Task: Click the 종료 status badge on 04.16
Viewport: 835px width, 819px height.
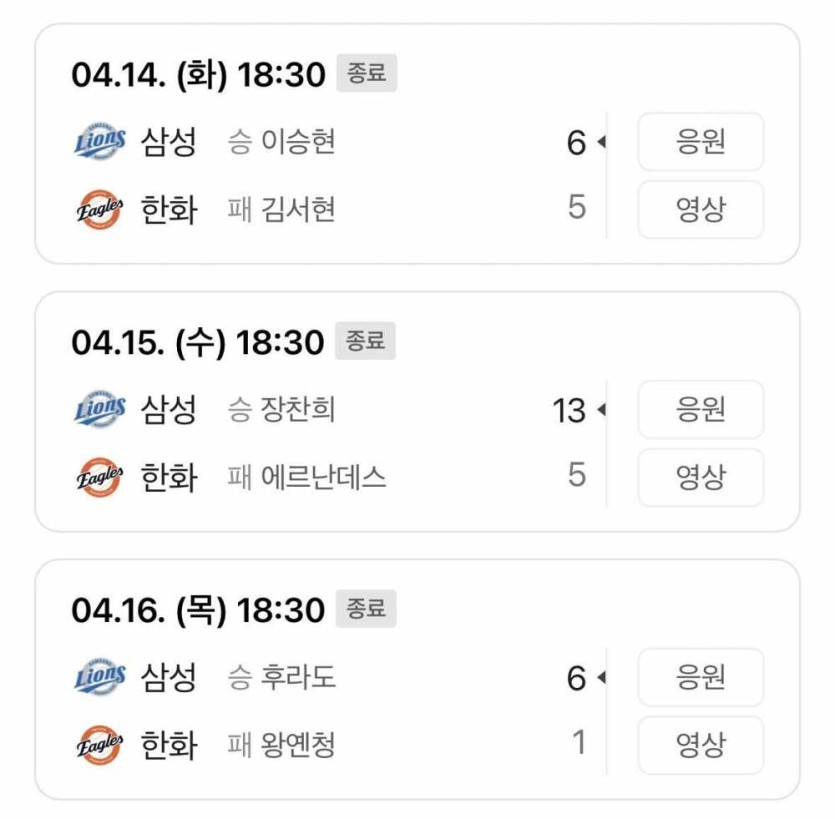Action: [366, 609]
